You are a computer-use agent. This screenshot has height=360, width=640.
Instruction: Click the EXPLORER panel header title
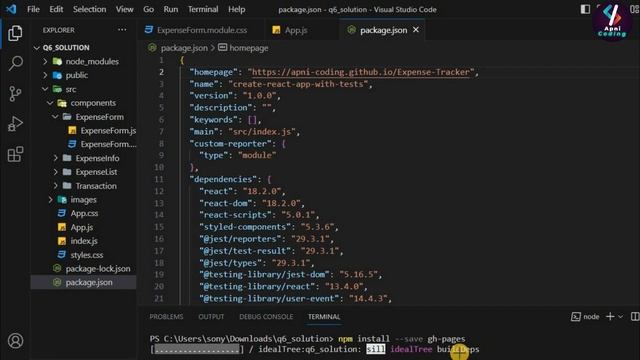click(x=59, y=30)
